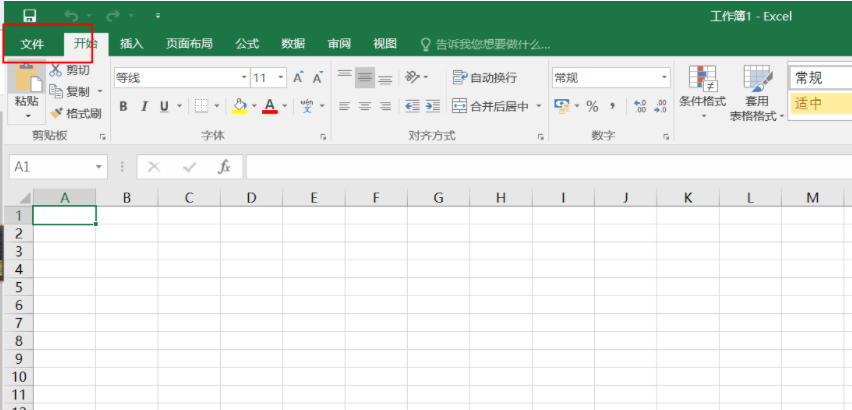Click the Percent Style (%) icon

point(592,106)
